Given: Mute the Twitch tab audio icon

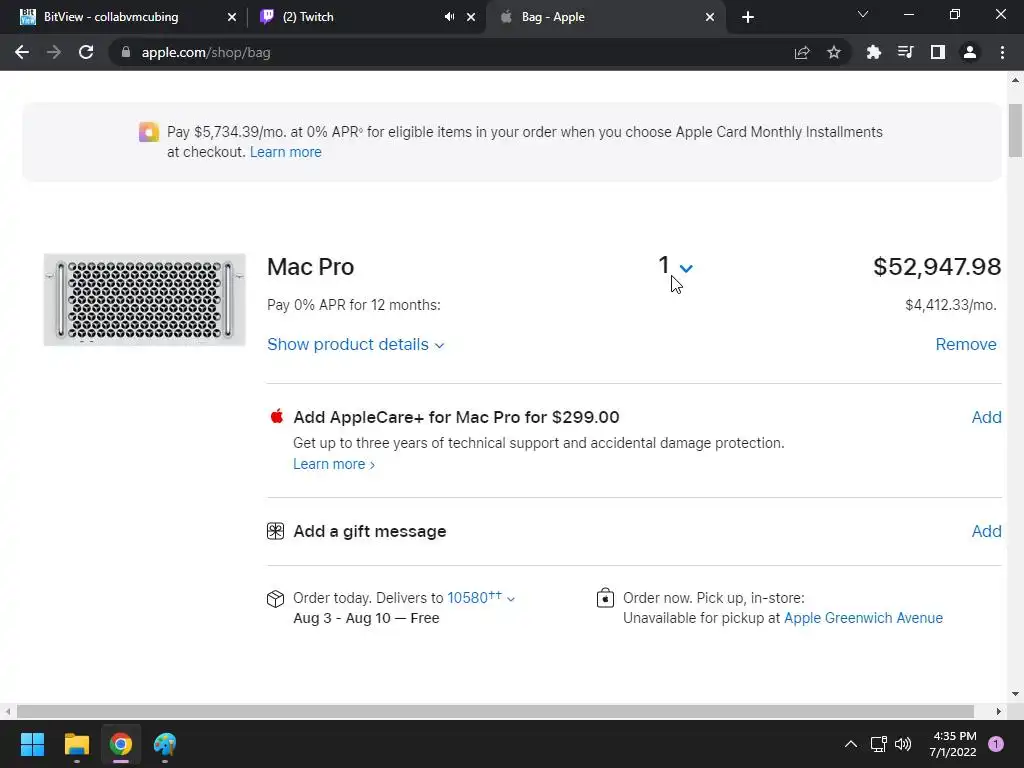Looking at the screenshot, I should (x=449, y=17).
